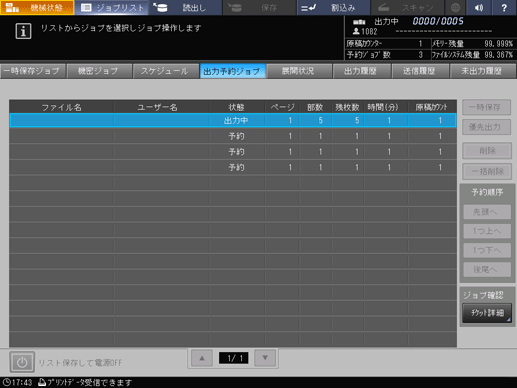517x388 pixels.
Task: Open the 機械状態 machine status screen
Action: [37, 7]
